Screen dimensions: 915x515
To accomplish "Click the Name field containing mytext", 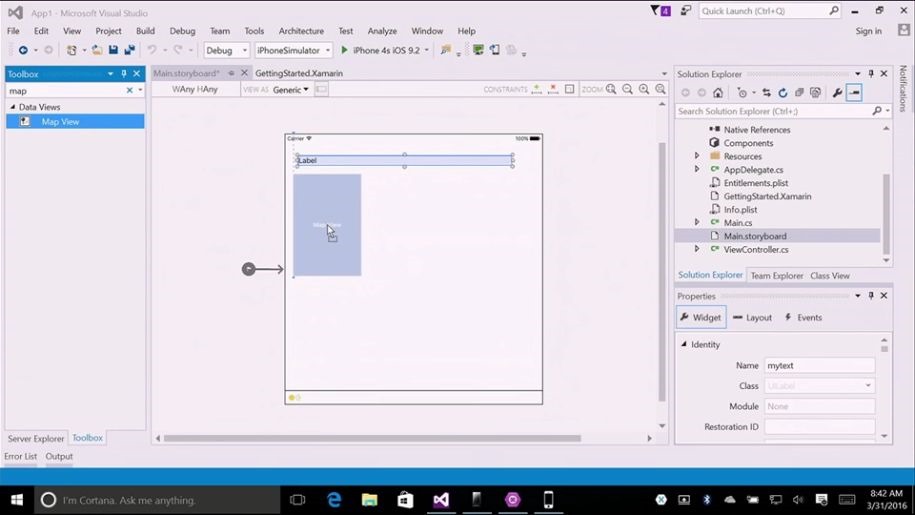I will pos(819,365).
